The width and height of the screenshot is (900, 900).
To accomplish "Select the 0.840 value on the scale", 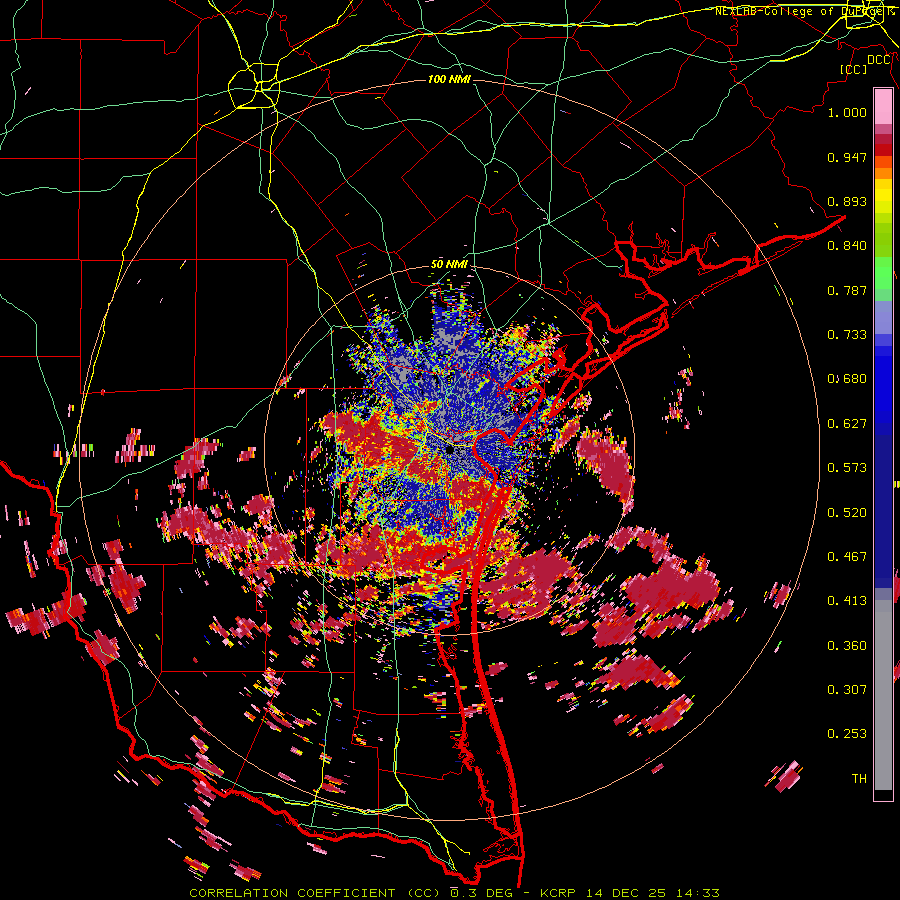I will click(847, 246).
